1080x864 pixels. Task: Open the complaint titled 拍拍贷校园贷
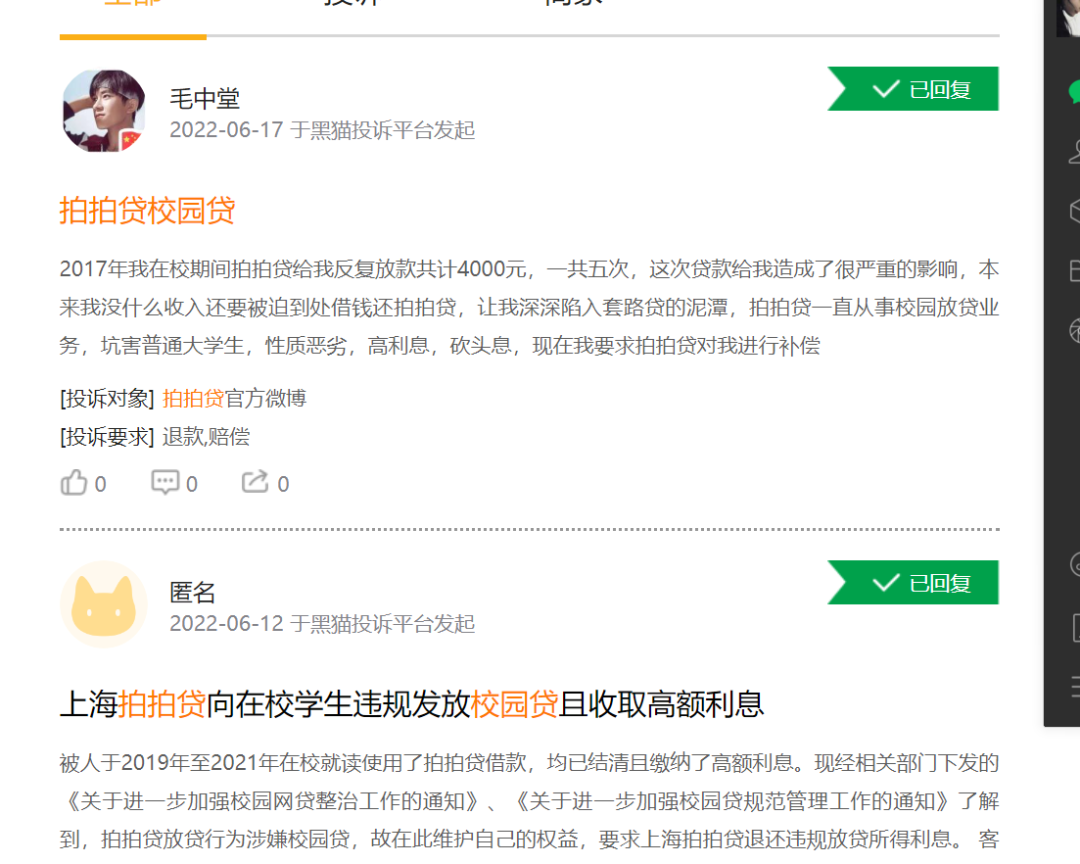[147, 211]
